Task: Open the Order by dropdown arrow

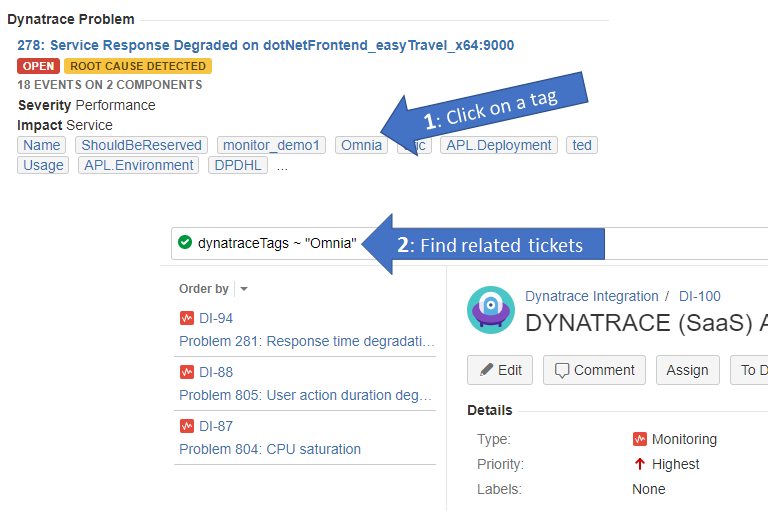Action: click(244, 289)
